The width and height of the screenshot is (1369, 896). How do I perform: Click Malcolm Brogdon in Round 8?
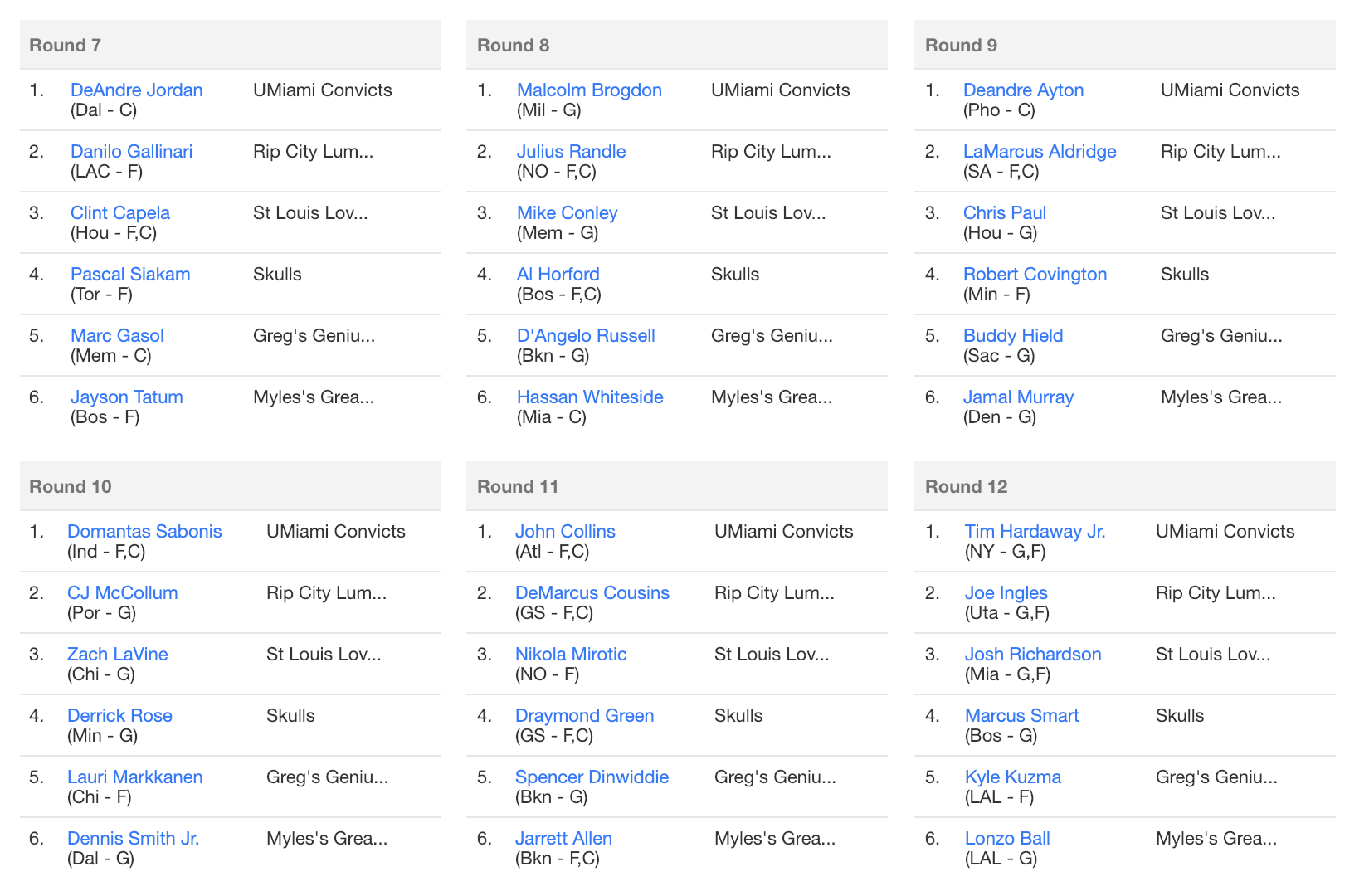tap(589, 90)
